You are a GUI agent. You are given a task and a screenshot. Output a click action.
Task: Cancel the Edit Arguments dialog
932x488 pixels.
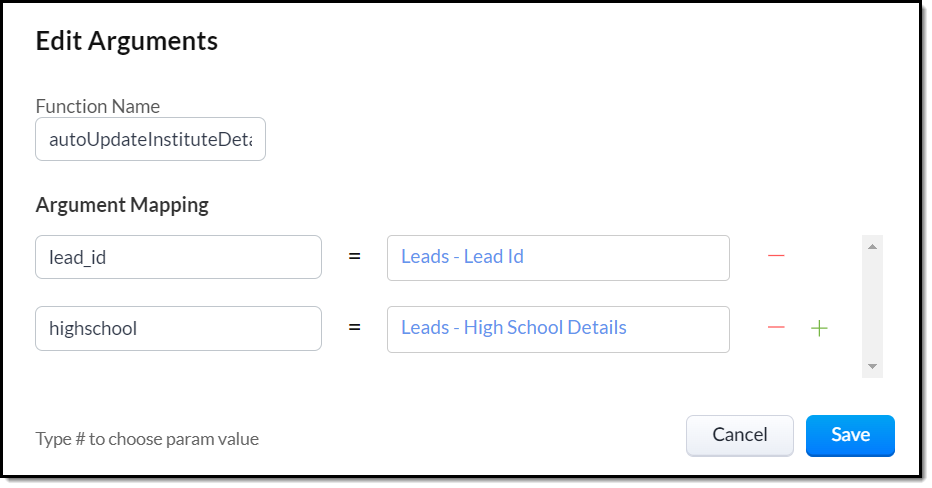coord(740,435)
